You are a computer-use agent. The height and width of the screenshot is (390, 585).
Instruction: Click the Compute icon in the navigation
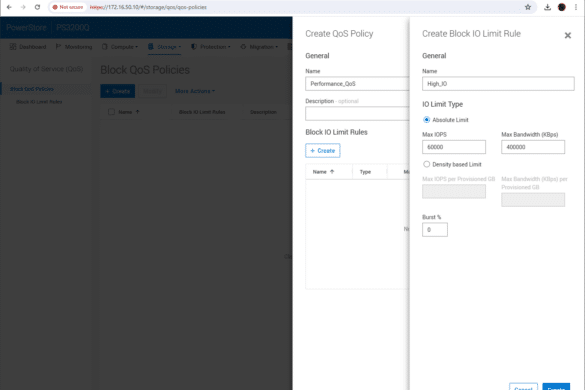(x=104, y=47)
